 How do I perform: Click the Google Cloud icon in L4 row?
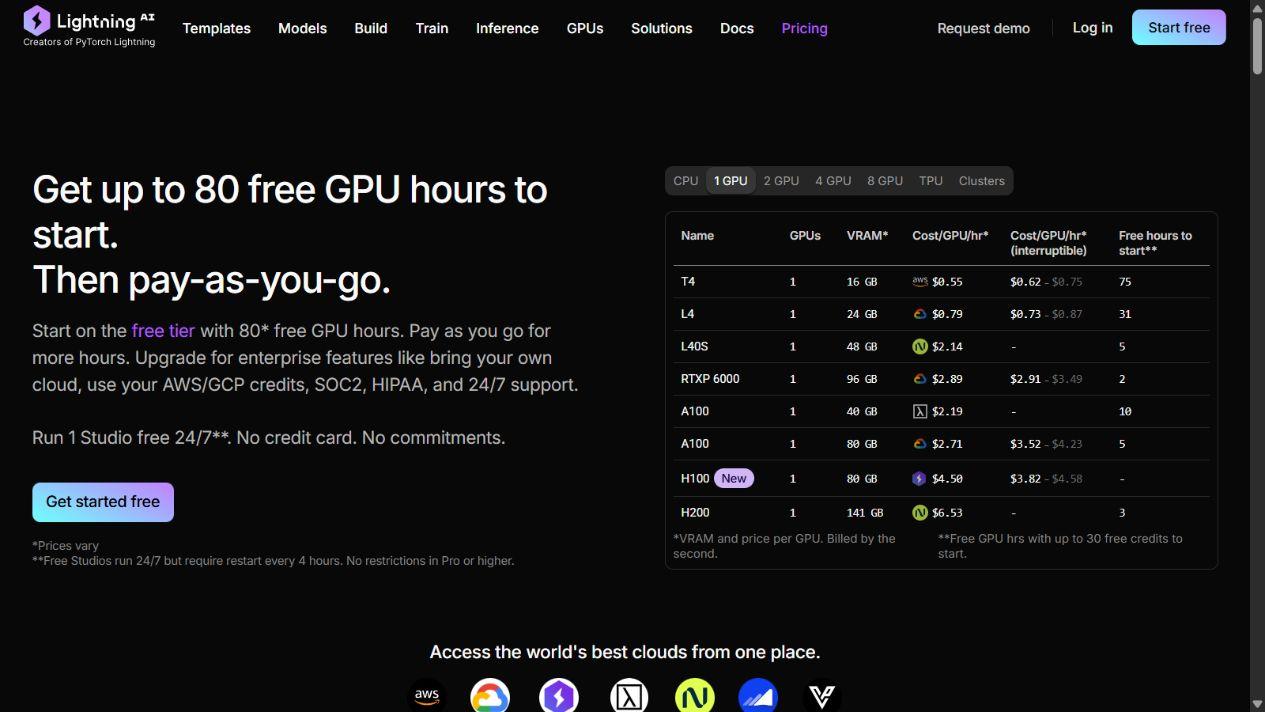pyautogui.click(x=920, y=314)
